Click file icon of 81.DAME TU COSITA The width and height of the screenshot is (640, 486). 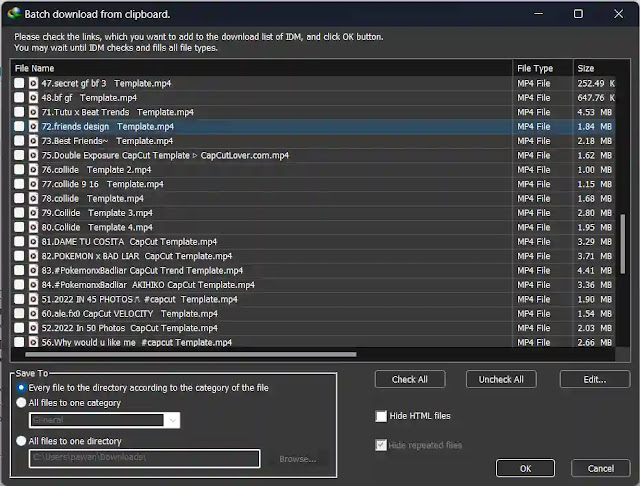(33, 242)
